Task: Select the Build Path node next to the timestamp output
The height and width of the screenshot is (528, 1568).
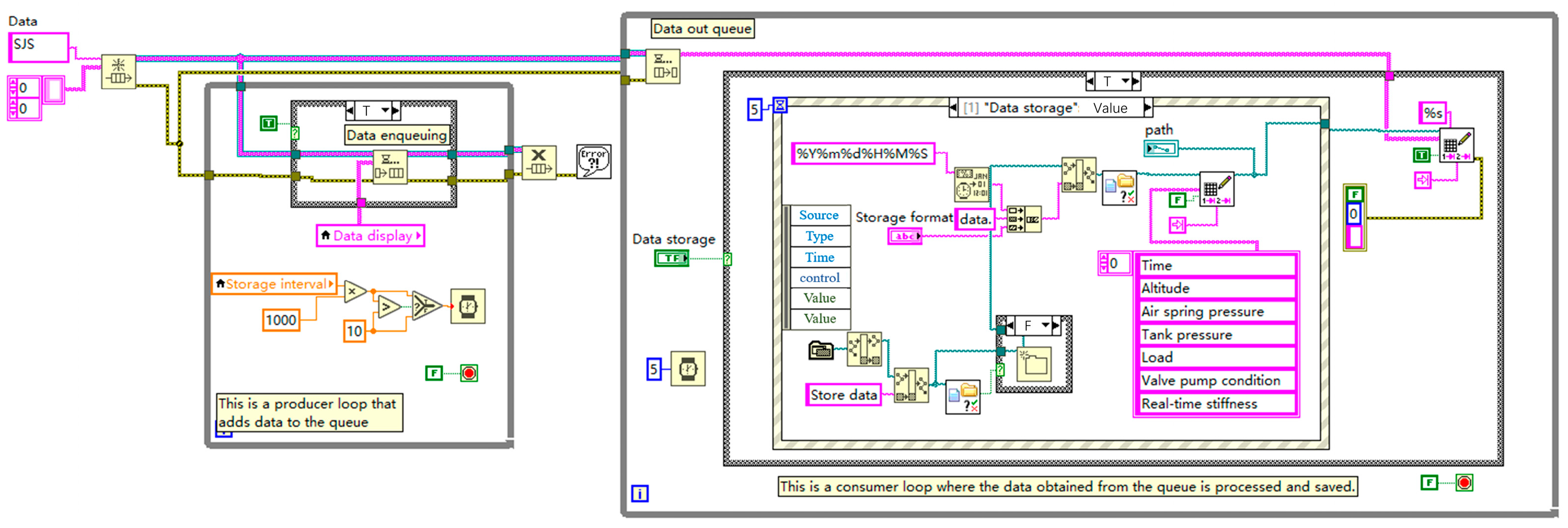Action: 1079,175
